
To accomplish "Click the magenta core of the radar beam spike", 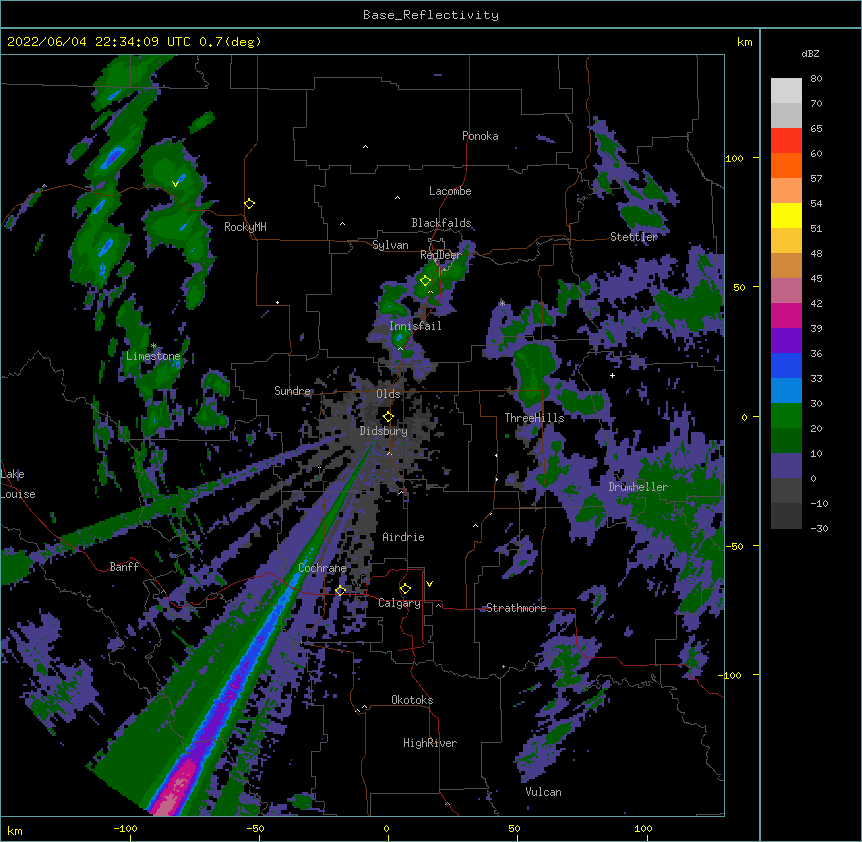I will tap(175, 789).
